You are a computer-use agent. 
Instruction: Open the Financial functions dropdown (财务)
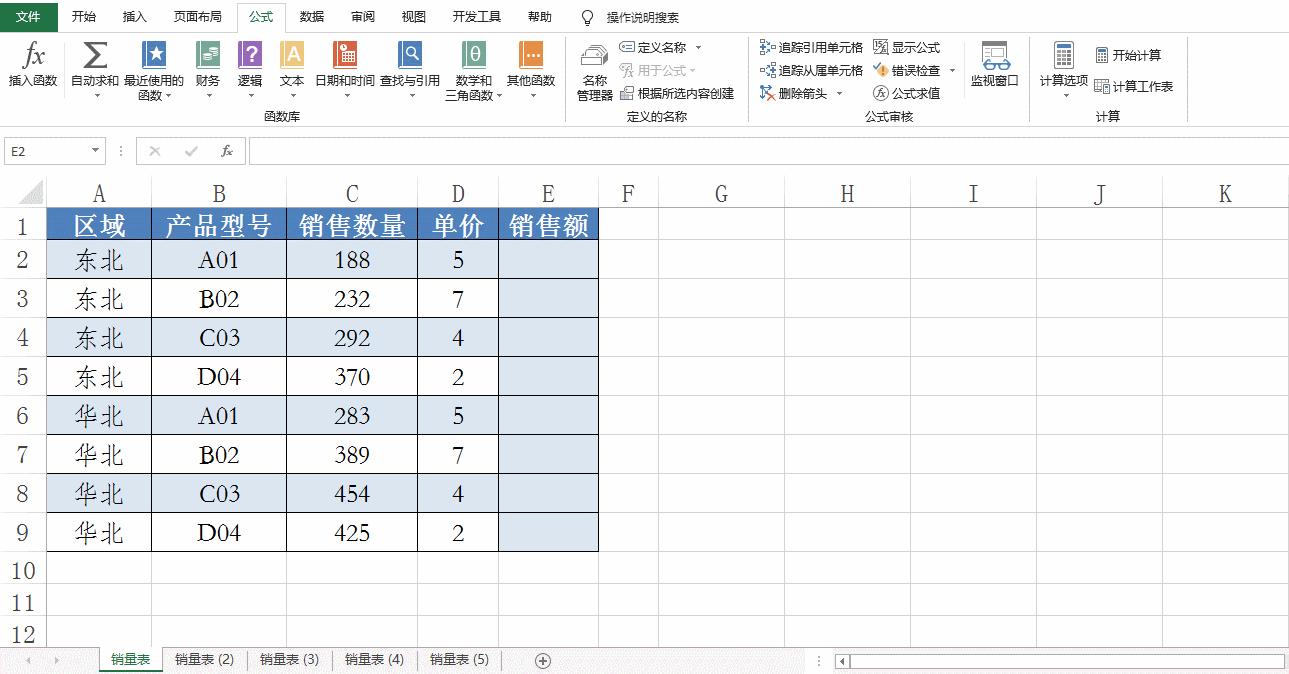coord(207,68)
